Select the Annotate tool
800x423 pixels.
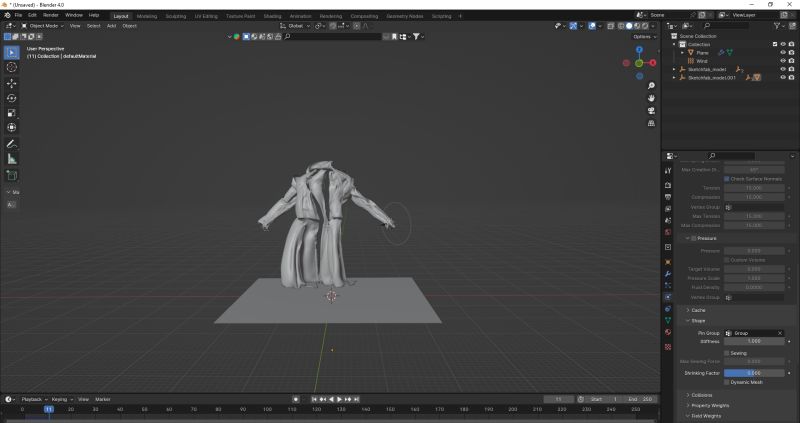(x=12, y=144)
